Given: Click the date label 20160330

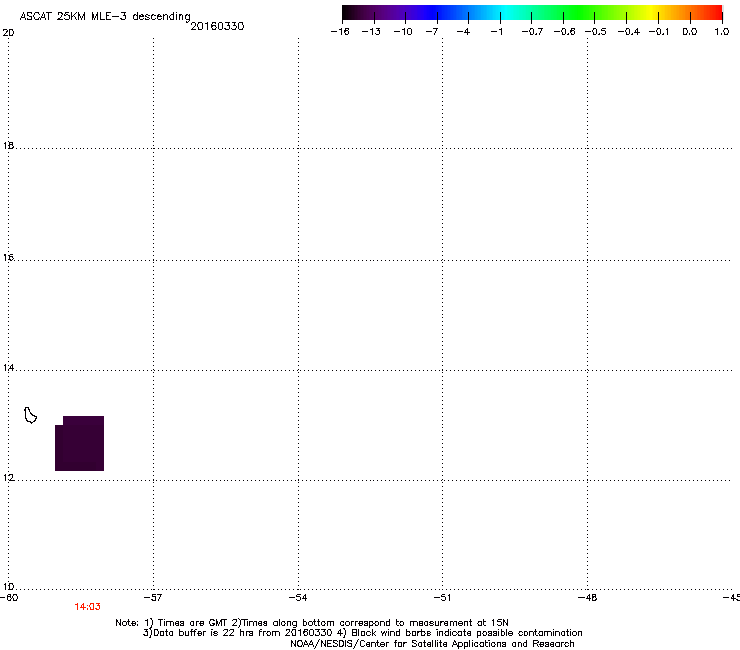Looking at the screenshot, I should coord(217,26).
